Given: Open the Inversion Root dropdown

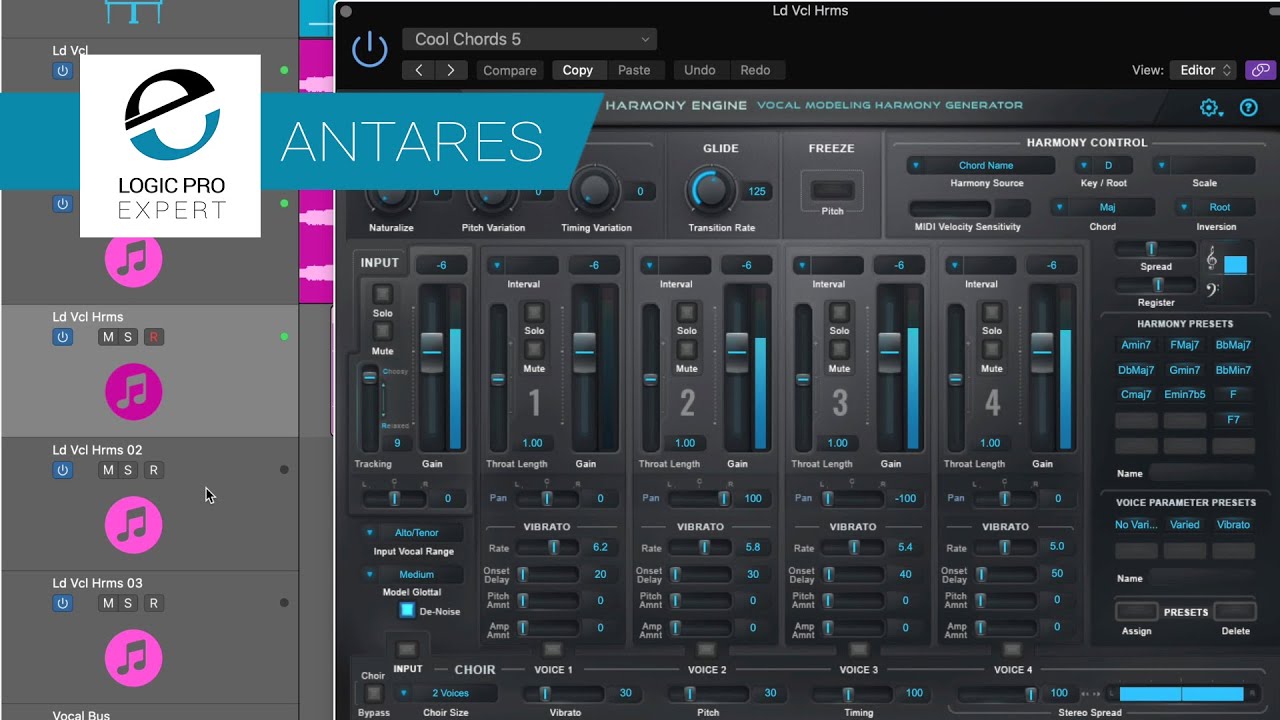Looking at the screenshot, I should point(1215,207).
